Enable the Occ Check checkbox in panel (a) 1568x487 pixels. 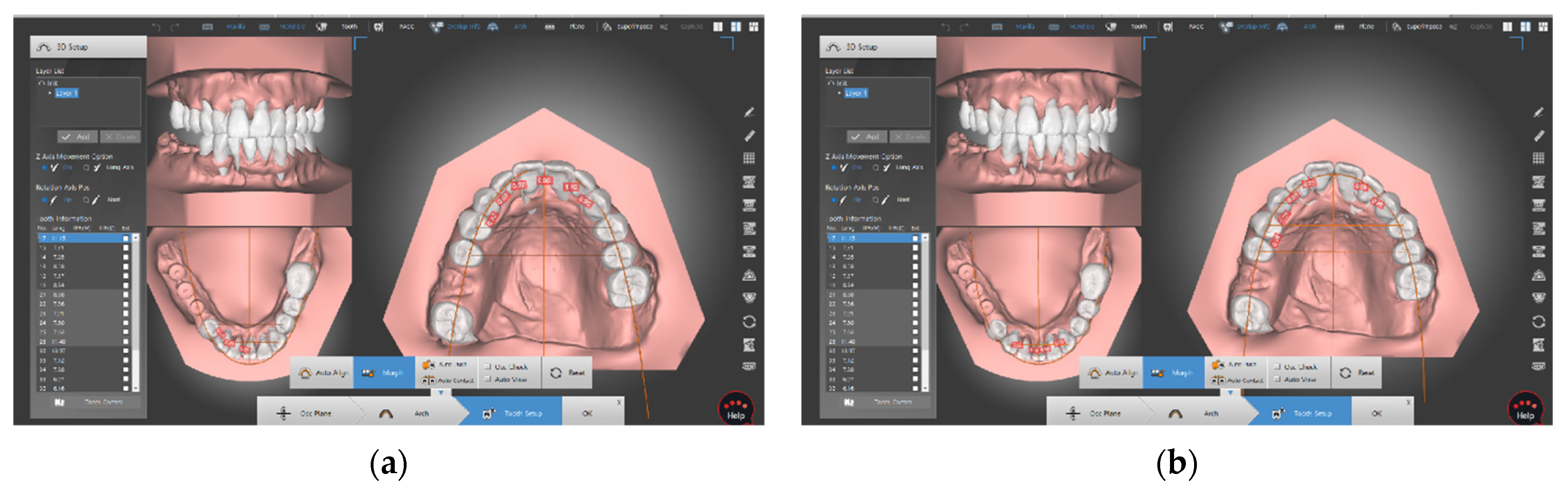[x=488, y=367]
